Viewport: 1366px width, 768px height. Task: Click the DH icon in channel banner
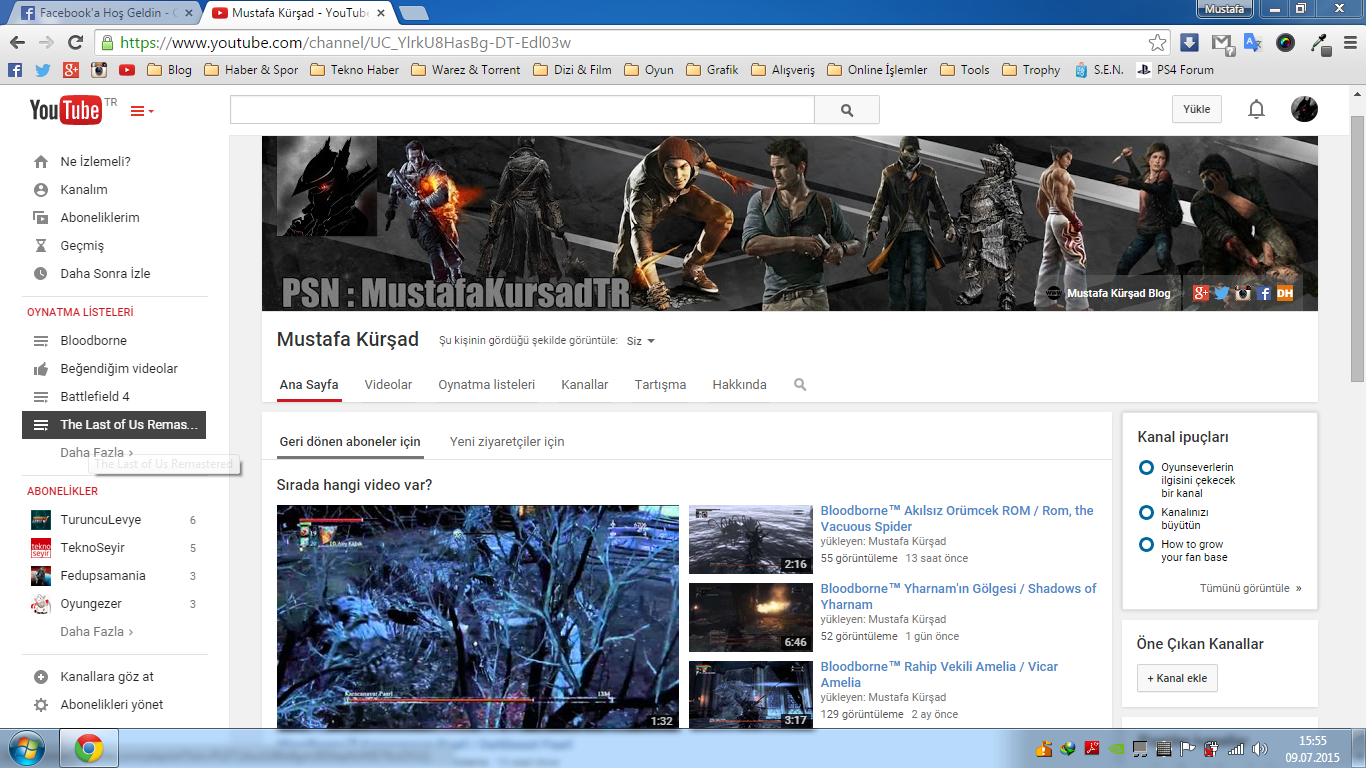coord(1285,293)
